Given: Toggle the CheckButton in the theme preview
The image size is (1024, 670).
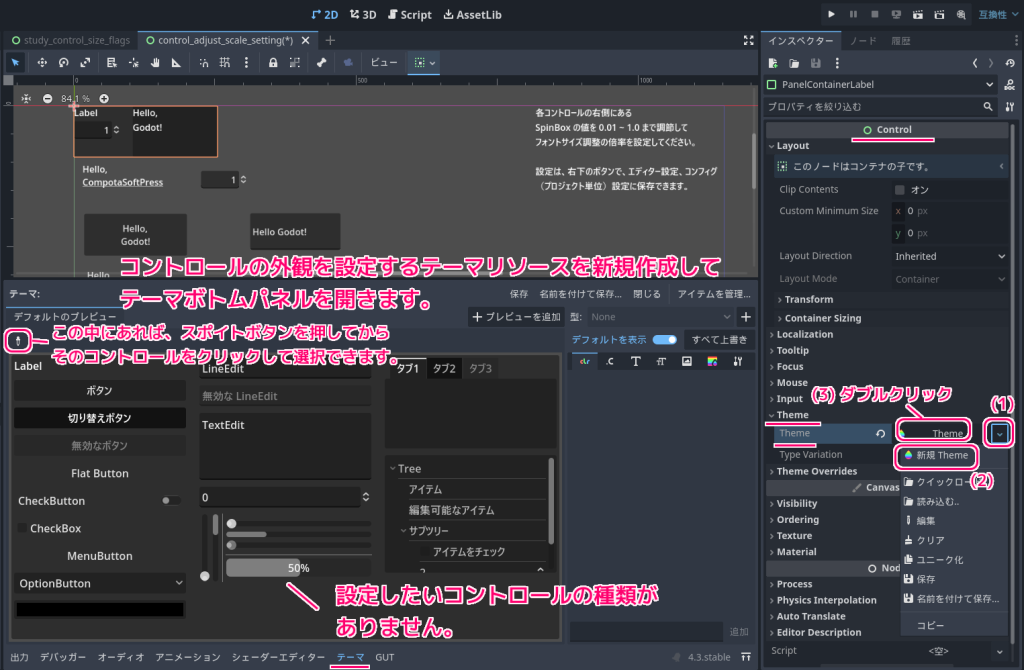Looking at the screenshot, I should 170,500.
